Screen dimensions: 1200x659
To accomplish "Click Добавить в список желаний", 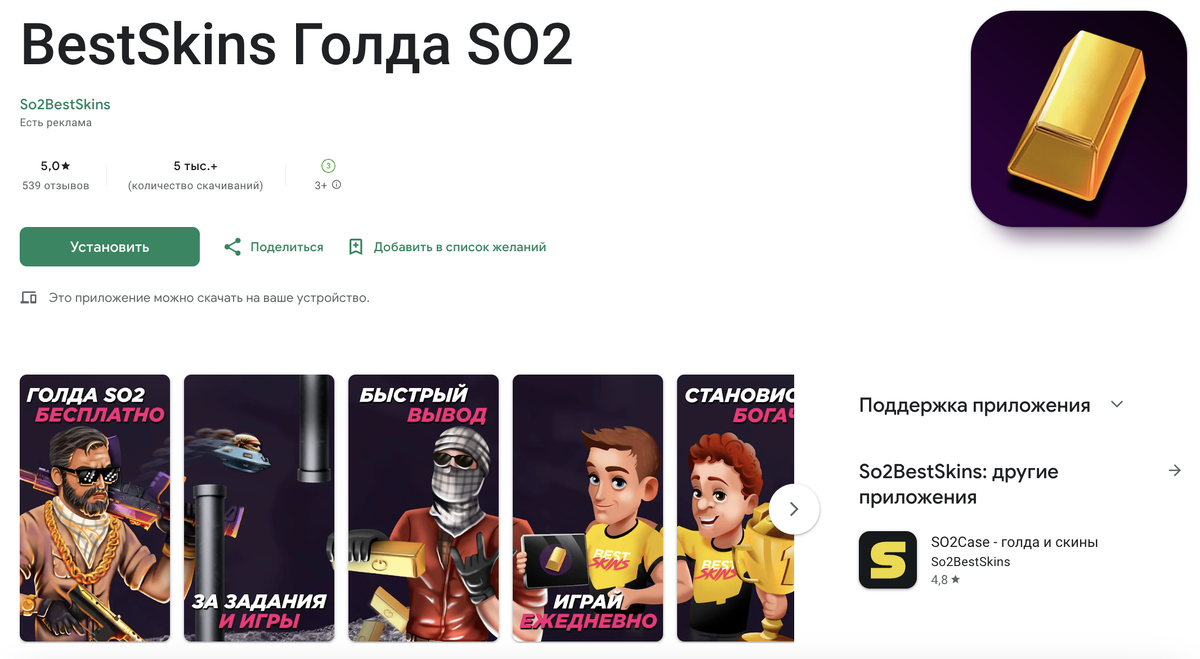I will point(460,247).
